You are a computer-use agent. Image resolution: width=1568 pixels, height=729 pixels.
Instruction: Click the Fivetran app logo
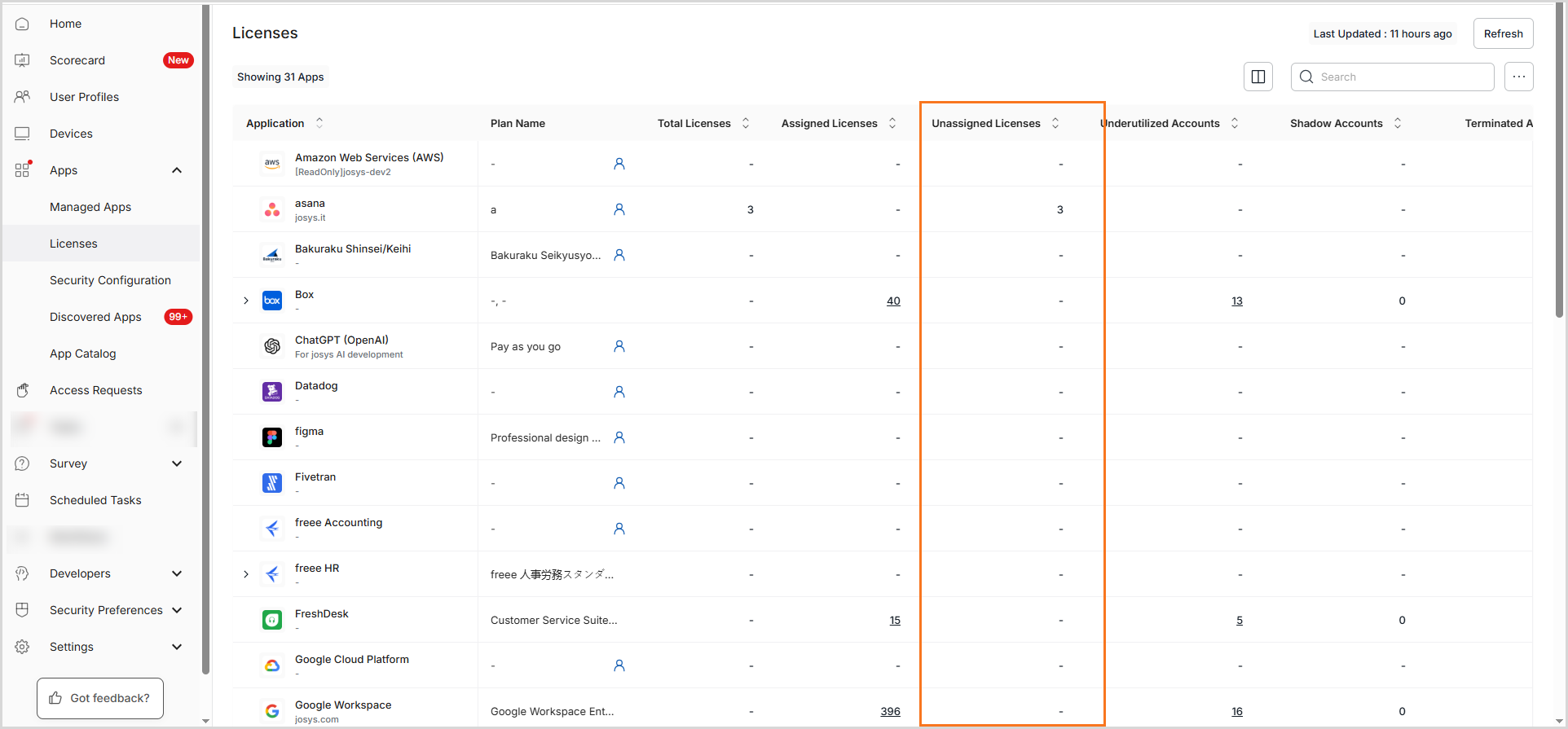[x=272, y=483]
